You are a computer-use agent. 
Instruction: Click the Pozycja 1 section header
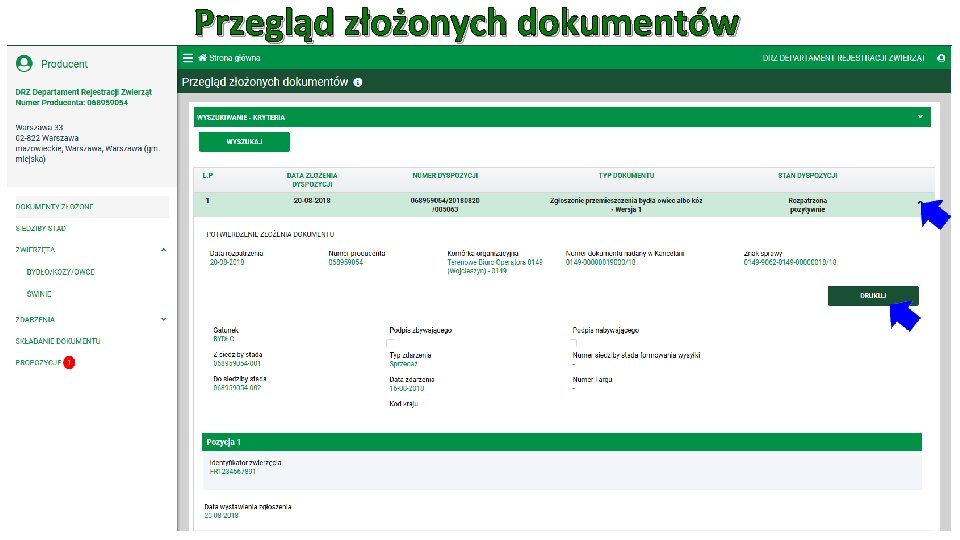[561, 442]
